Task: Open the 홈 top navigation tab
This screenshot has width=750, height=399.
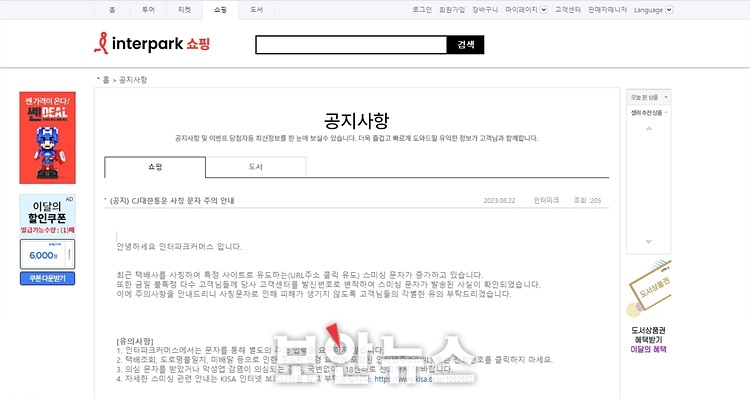Action: click(112, 10)
